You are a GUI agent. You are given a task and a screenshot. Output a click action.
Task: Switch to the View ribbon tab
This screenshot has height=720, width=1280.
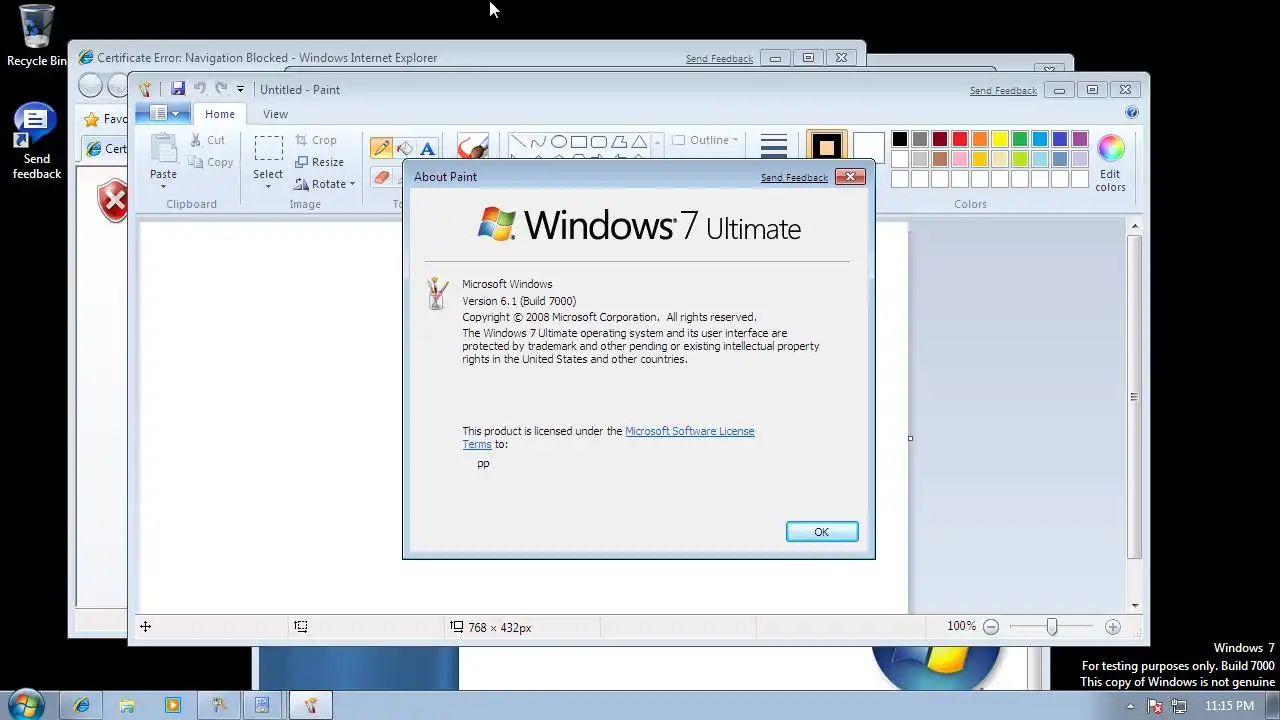[x=275, y=114]
